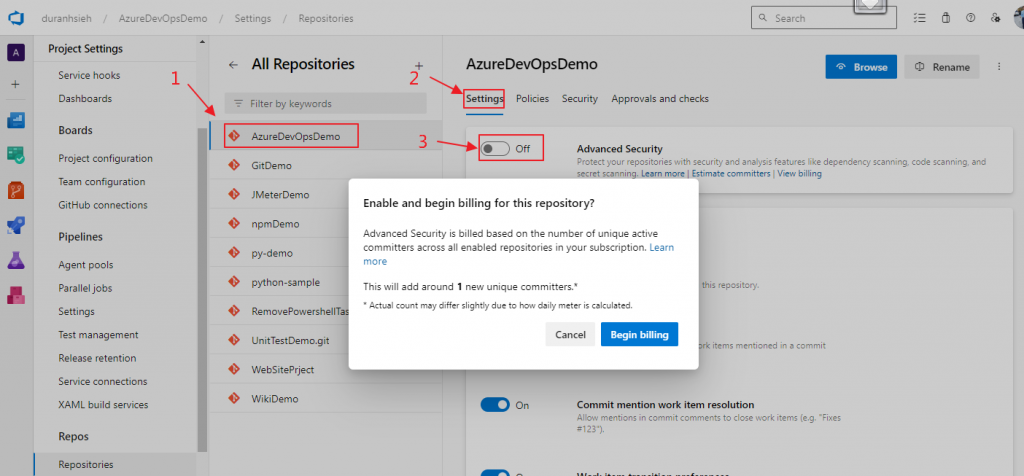The image size is (1024, 476).
Task: Click the py-demo repository icon
Action: click(x=233, y=253)
